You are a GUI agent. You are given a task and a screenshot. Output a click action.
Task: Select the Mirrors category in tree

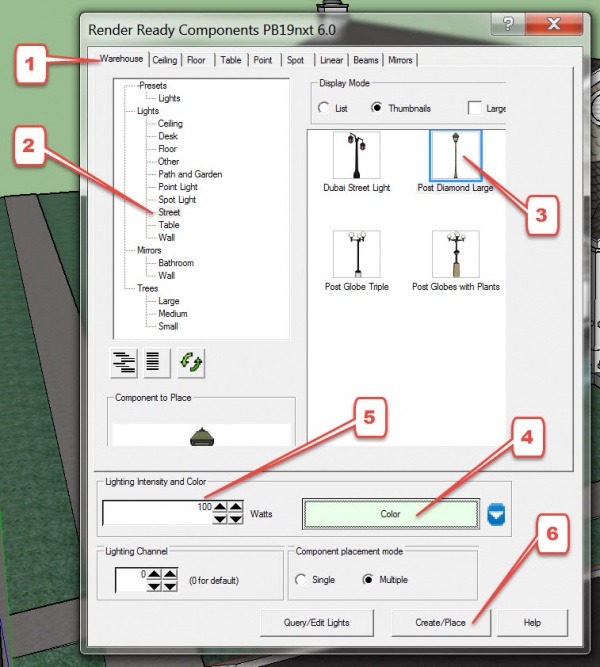coord(149,250)
